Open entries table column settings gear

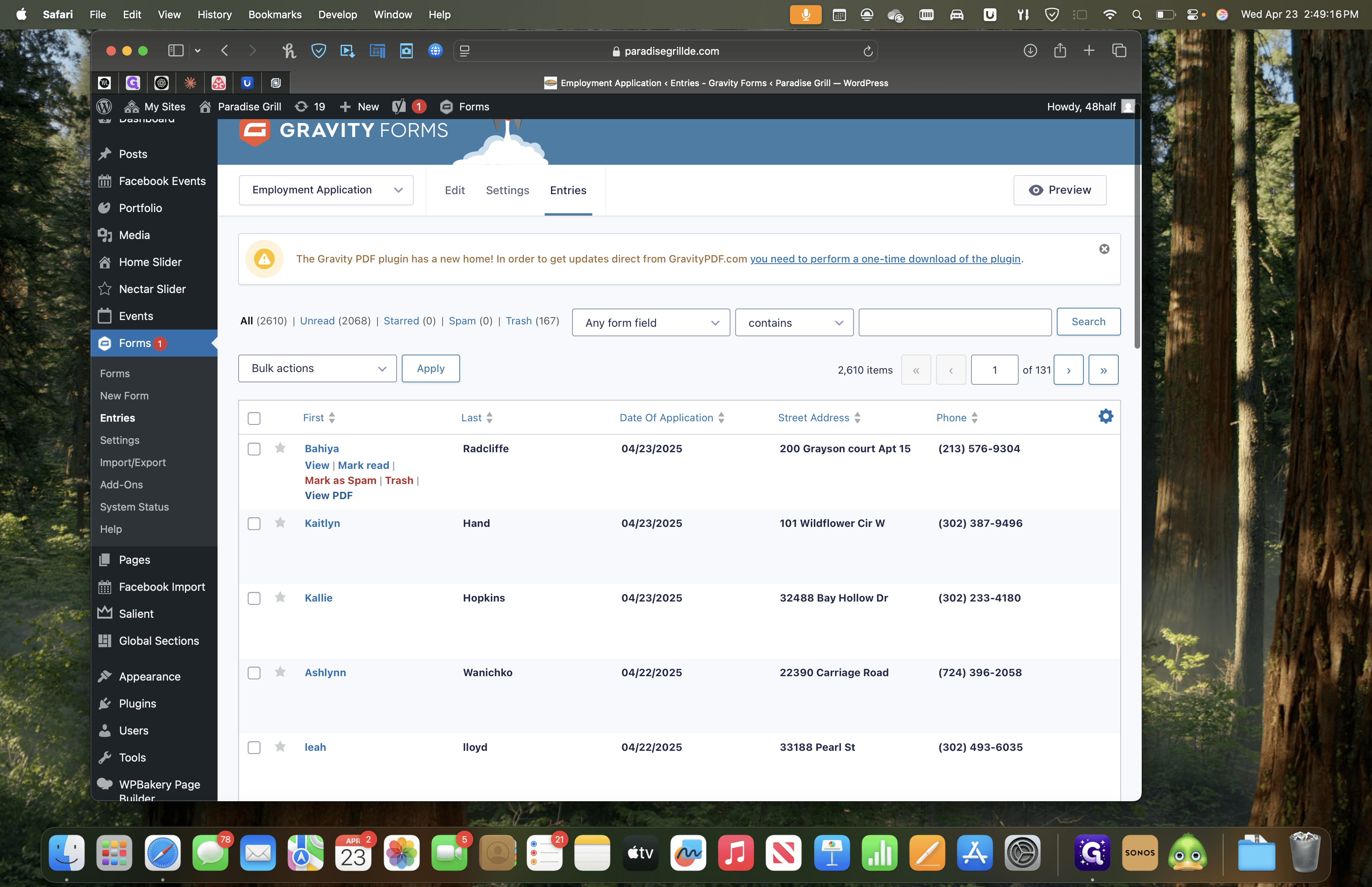click(x=1106, y=417)
